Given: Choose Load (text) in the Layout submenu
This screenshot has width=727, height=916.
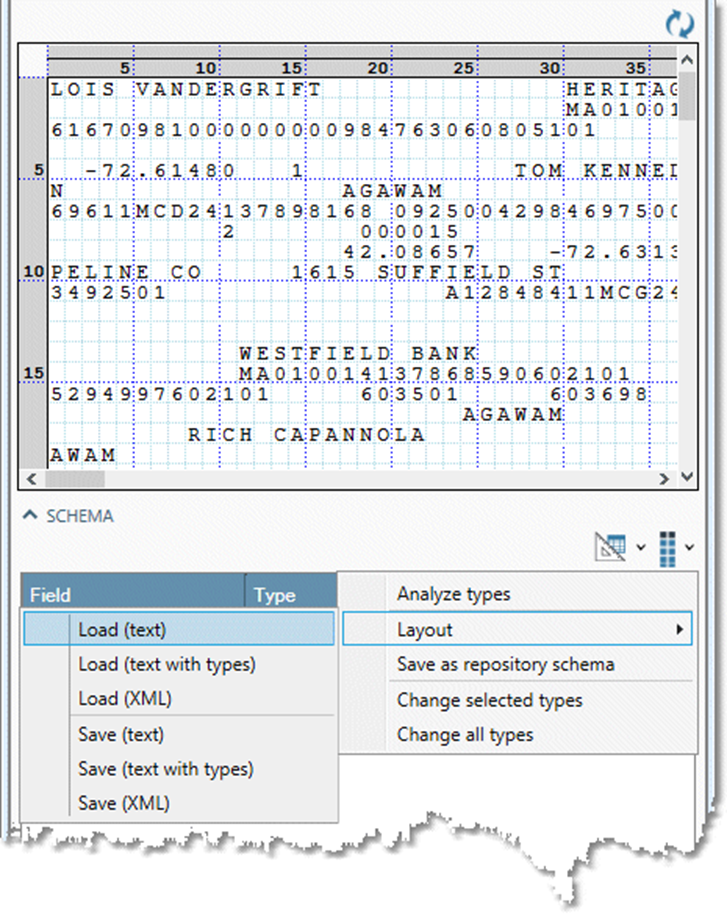Looking at the screenshot, I should 122,630.
